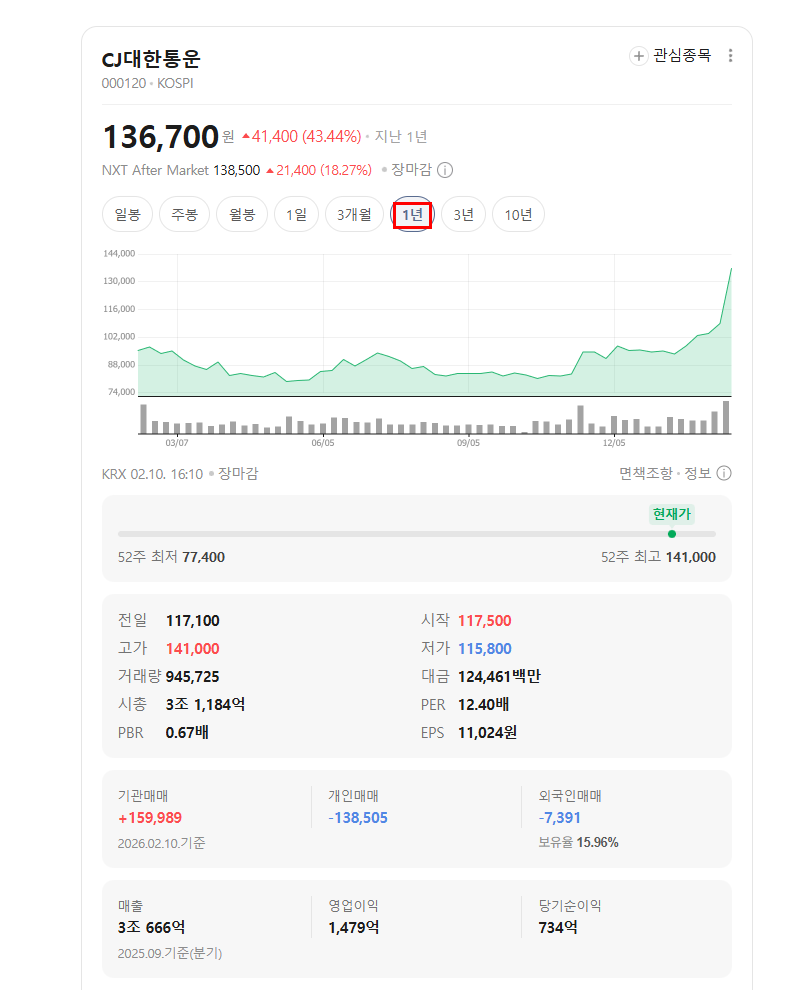Click the 2025.09.기준(분기) note
Viewport: 807px width, 990px height.
pos(170,953)
